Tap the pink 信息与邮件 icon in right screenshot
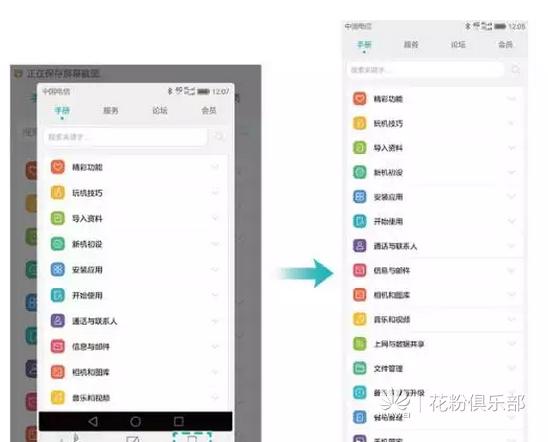The image size is (548, 442). [360, 270]
